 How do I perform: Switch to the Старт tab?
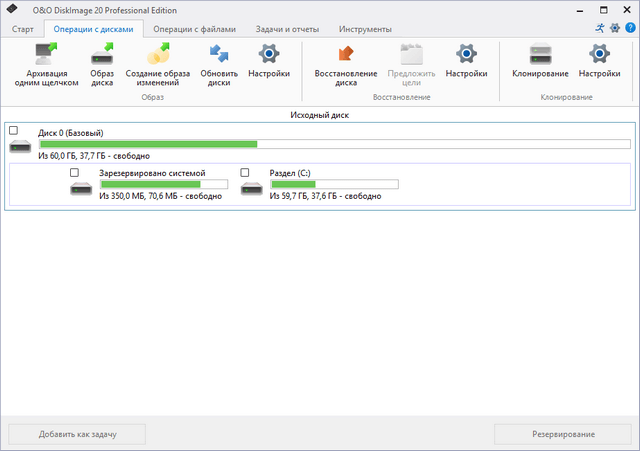(23, 29)
